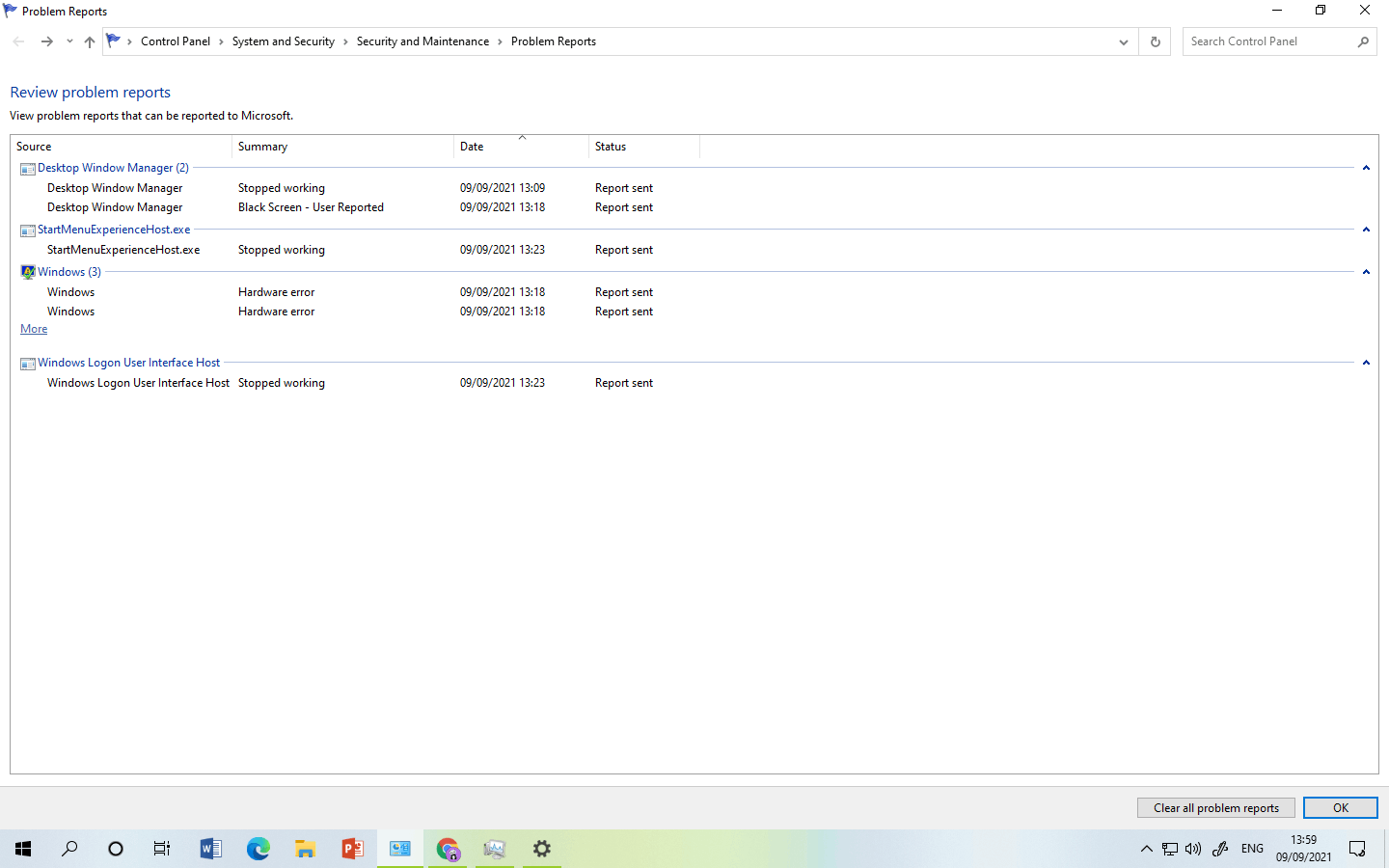Click the forward navigation arrow

click(46, 41)
